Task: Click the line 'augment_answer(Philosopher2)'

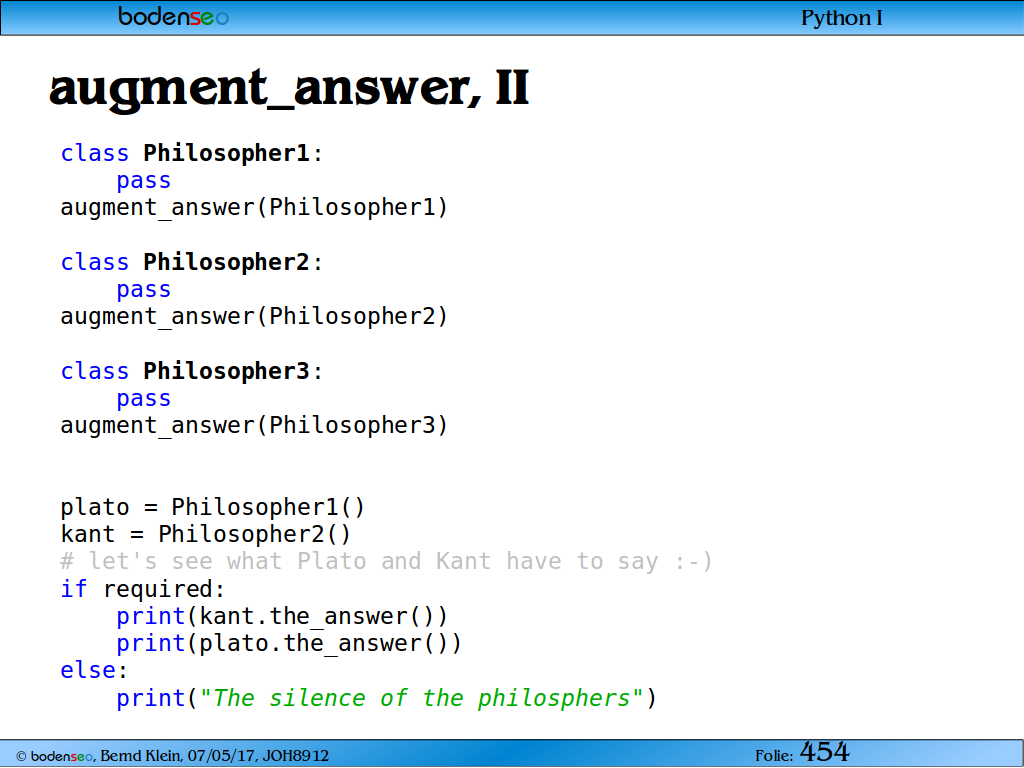Action: [254, 317]
